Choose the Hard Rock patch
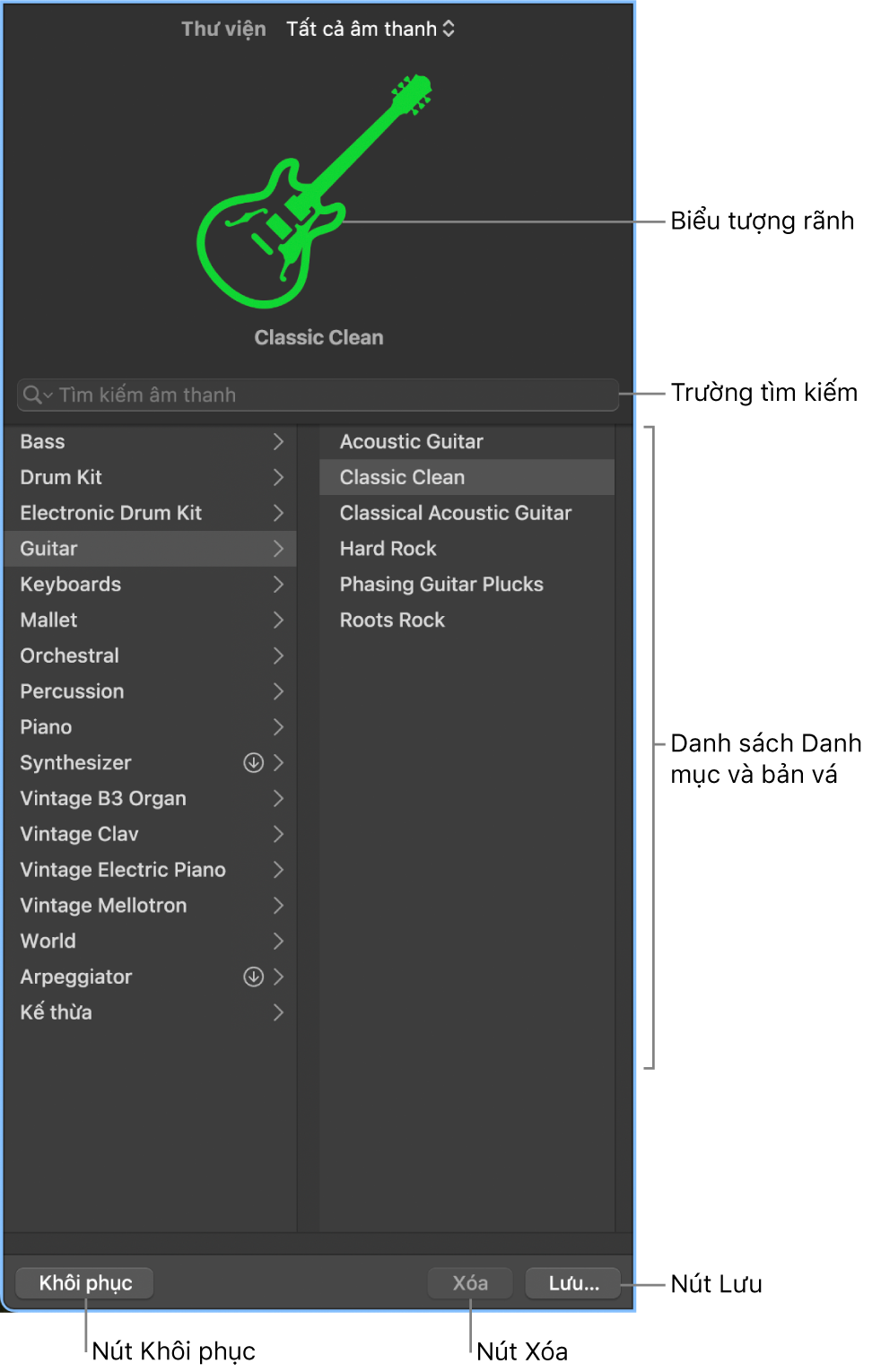Image resolution: width=881 pixels, height=1372 pixels. click(388, 549)
